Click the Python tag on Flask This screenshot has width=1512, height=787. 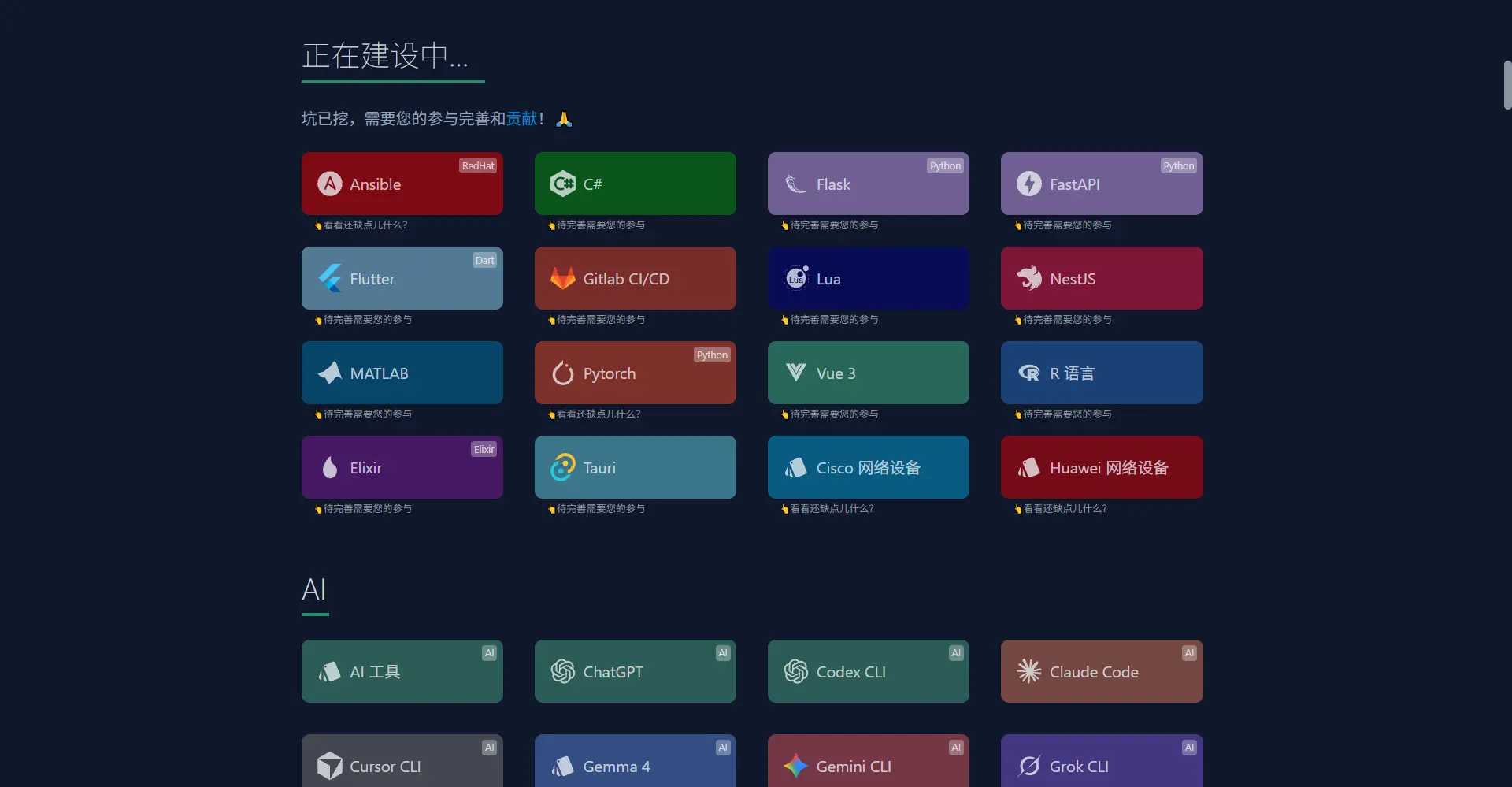pyautogui.click(x=945, y=165)
